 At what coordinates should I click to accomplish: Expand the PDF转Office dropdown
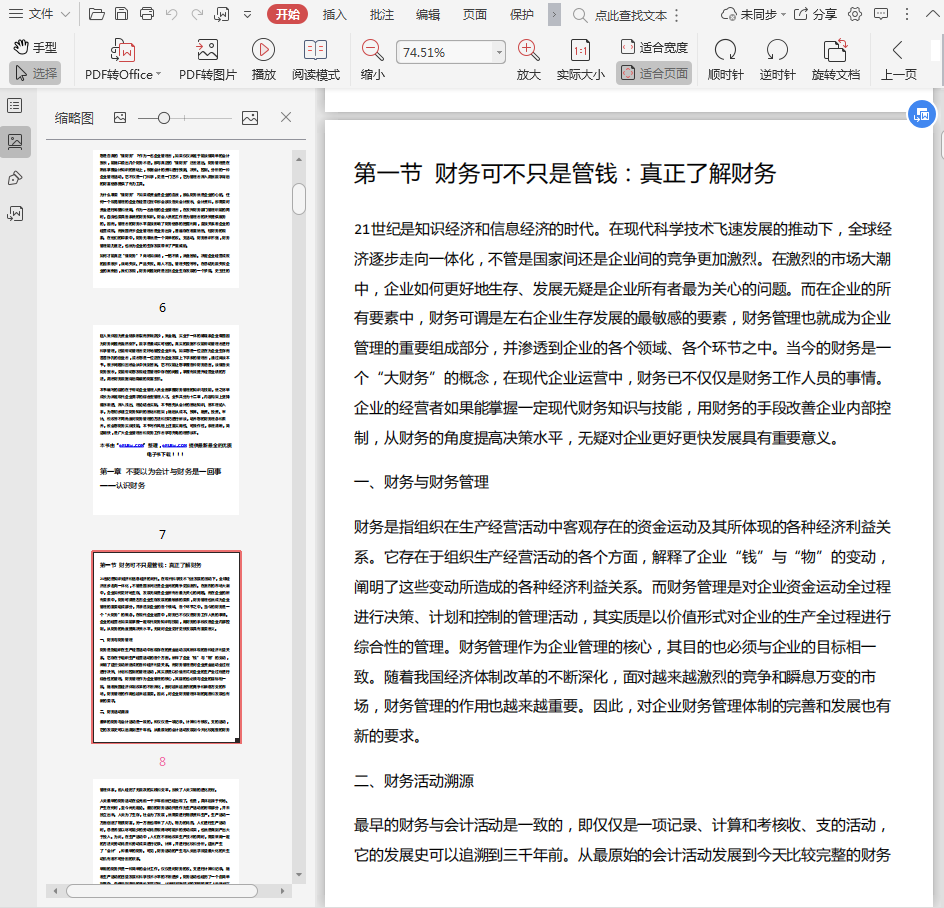(x=159, y=74)
